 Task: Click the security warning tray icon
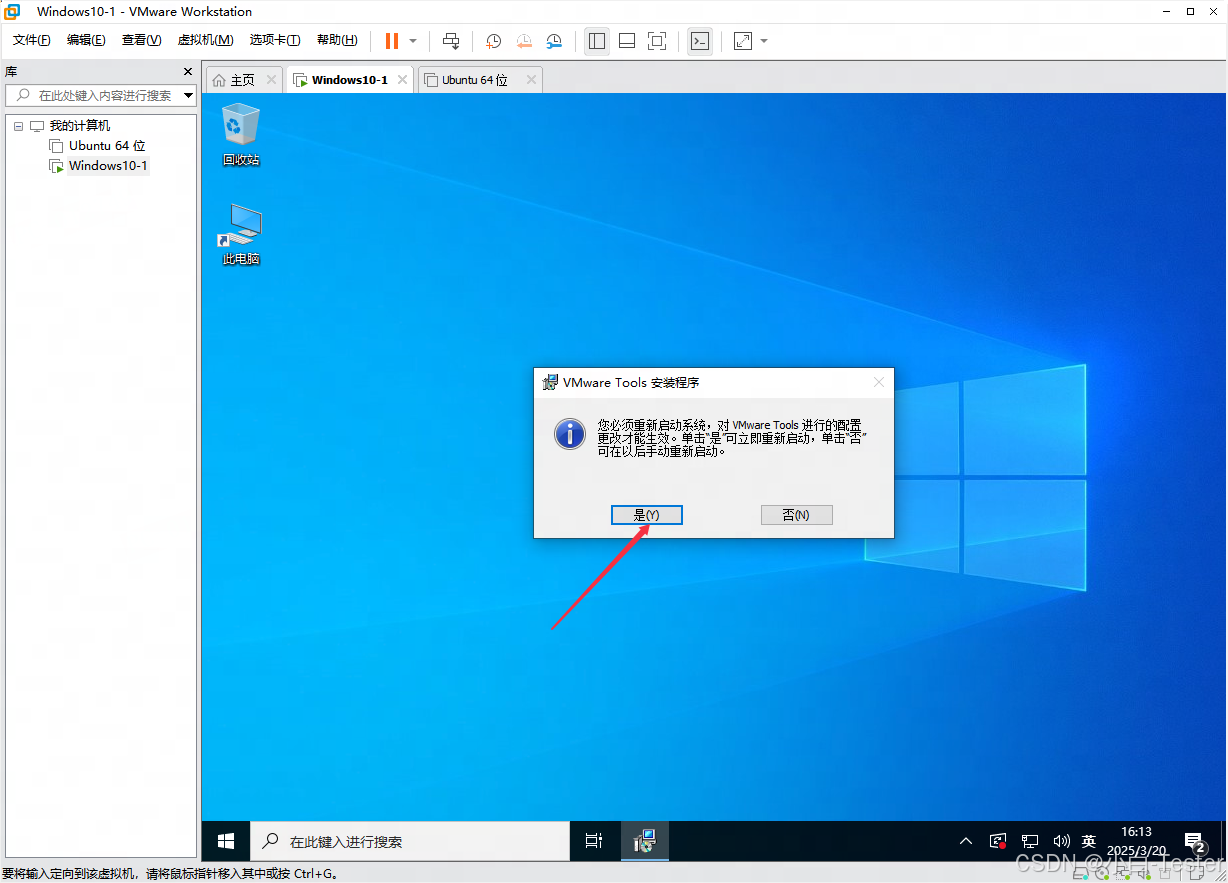[x=998, y=841]
